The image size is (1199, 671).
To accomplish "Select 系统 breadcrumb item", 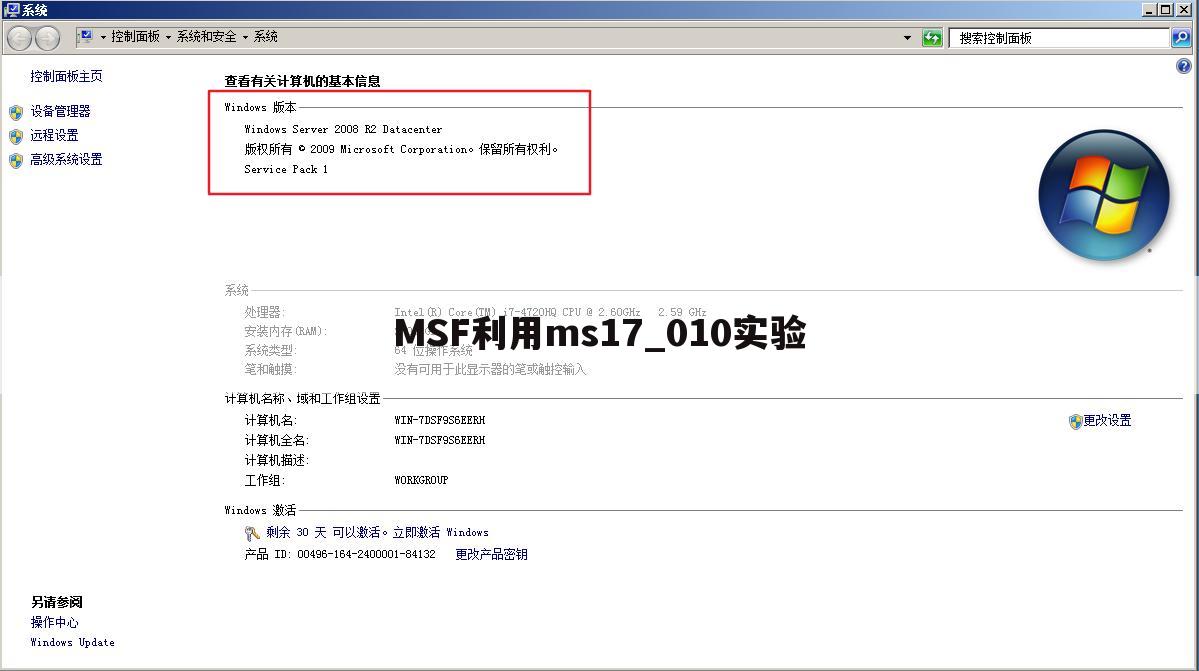I will [265, 37].
